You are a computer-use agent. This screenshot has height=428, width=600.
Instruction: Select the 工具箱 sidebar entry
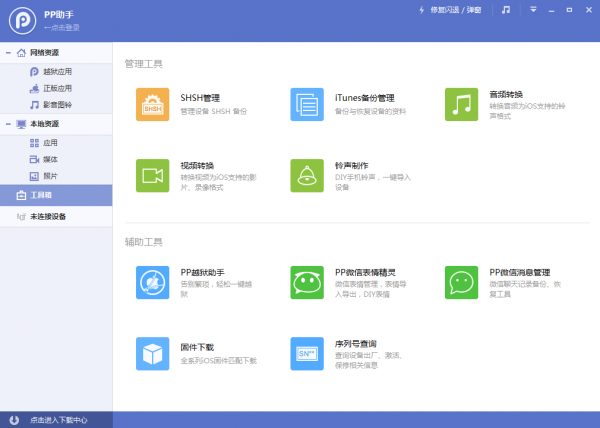56,195
